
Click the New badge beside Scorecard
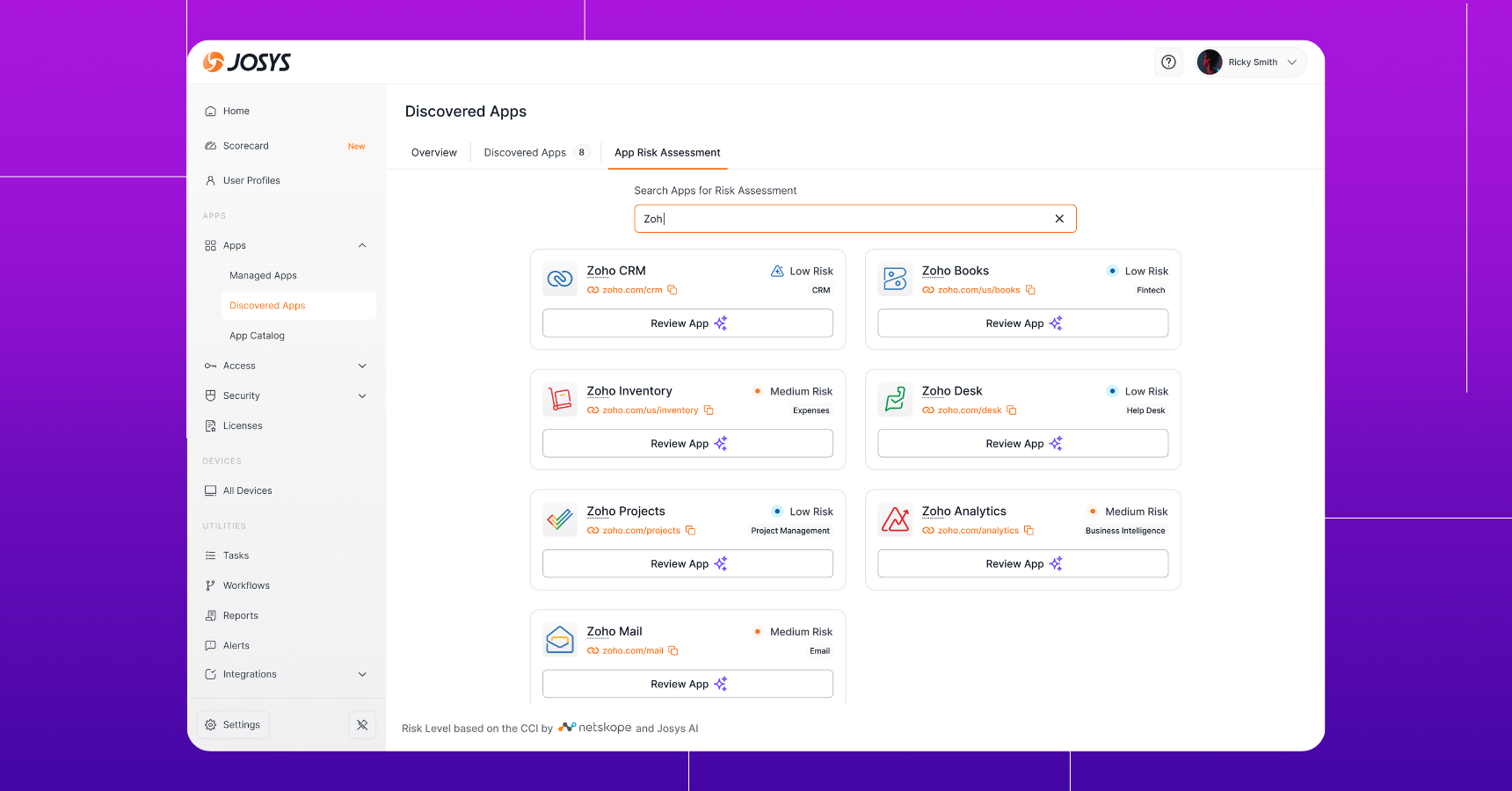356,147
